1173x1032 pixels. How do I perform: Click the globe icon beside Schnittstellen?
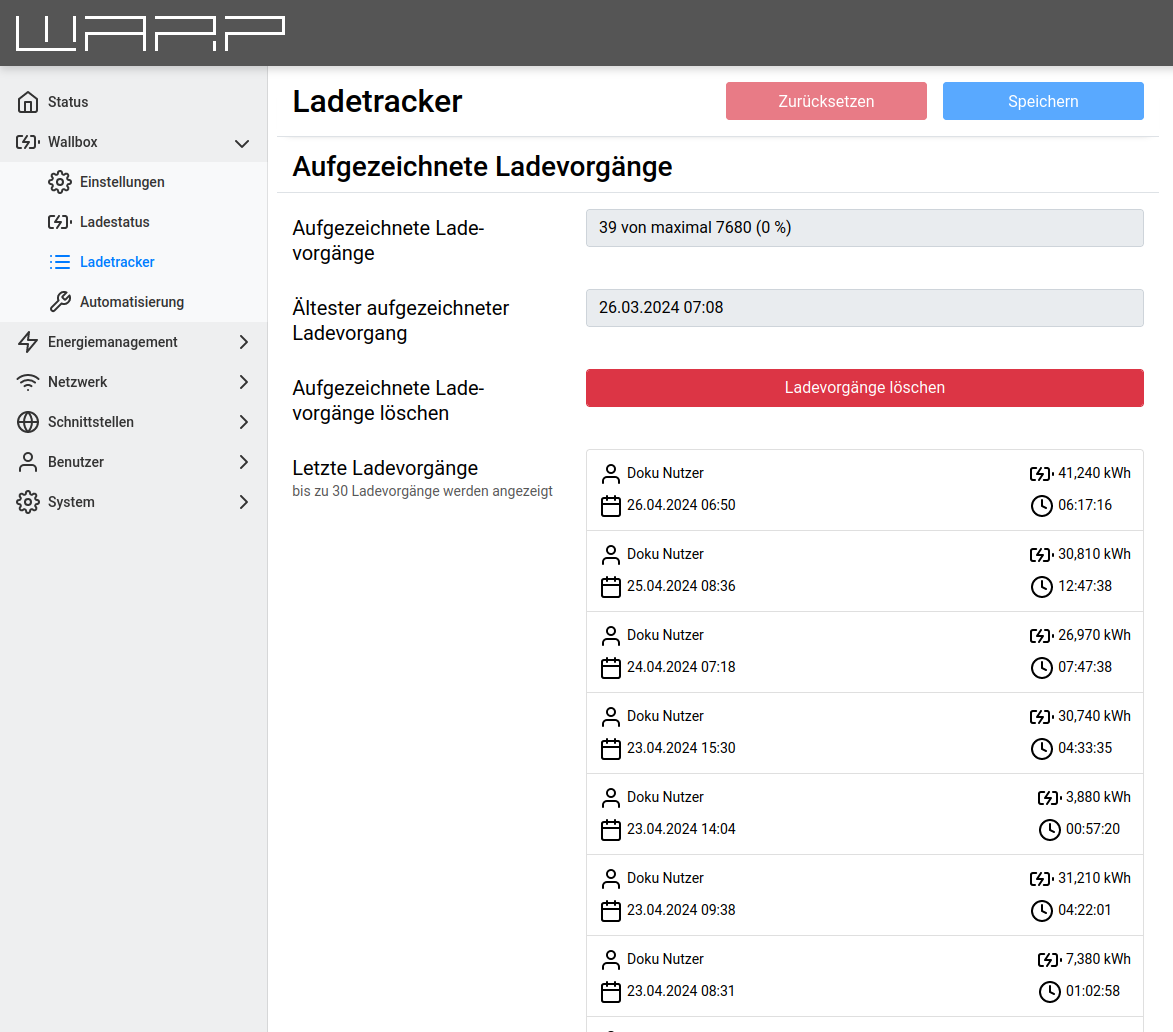click(28, 422)
